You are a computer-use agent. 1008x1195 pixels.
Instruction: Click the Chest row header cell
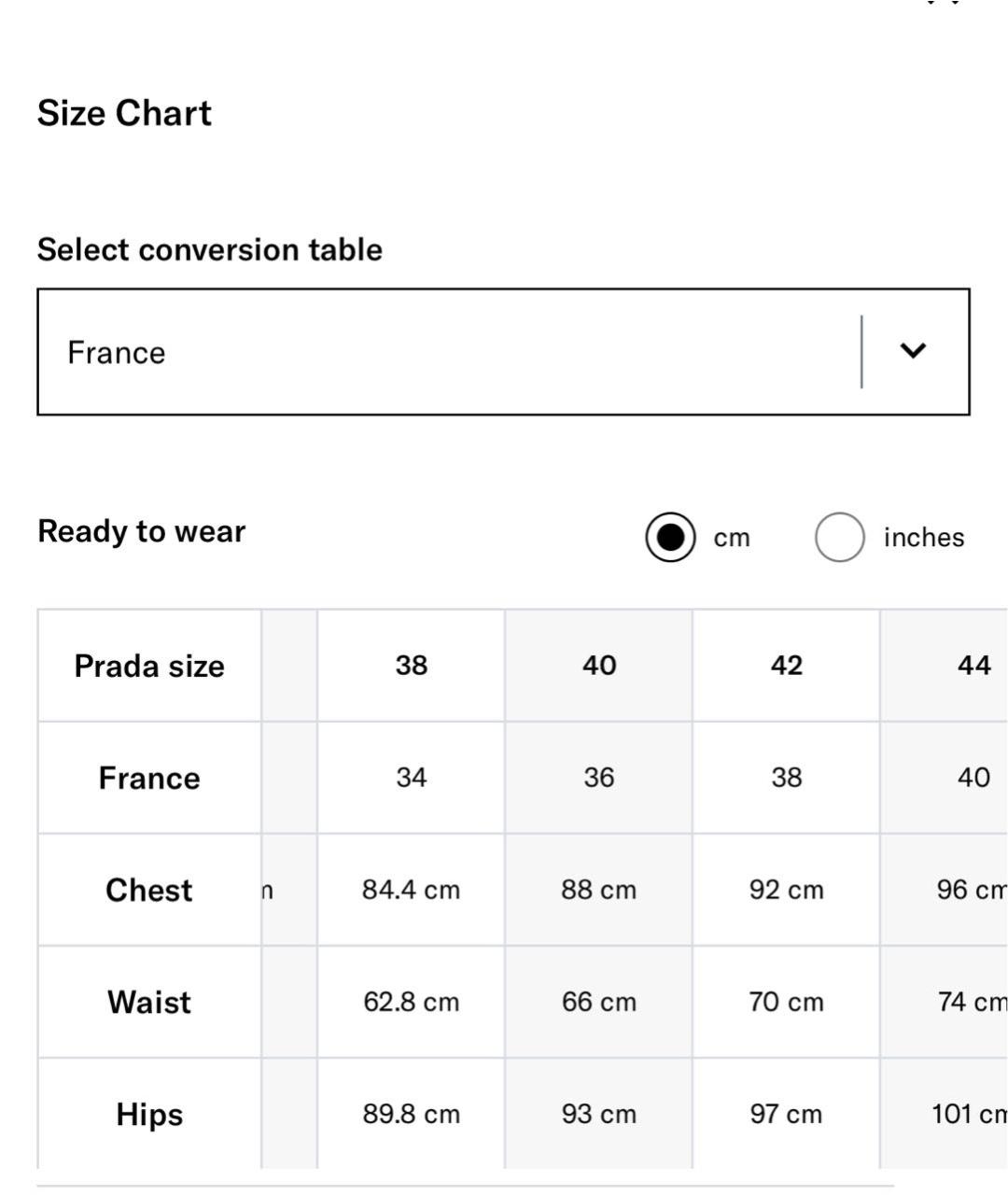pyautogui.click(x=149, y=891)
